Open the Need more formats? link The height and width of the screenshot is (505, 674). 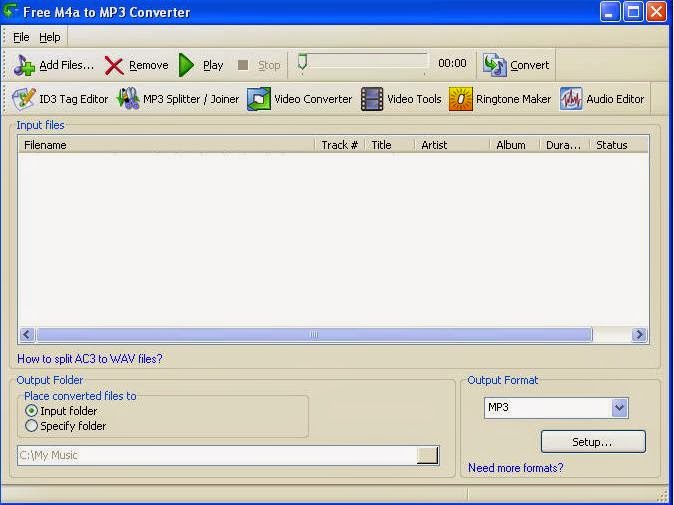point(515,468)
